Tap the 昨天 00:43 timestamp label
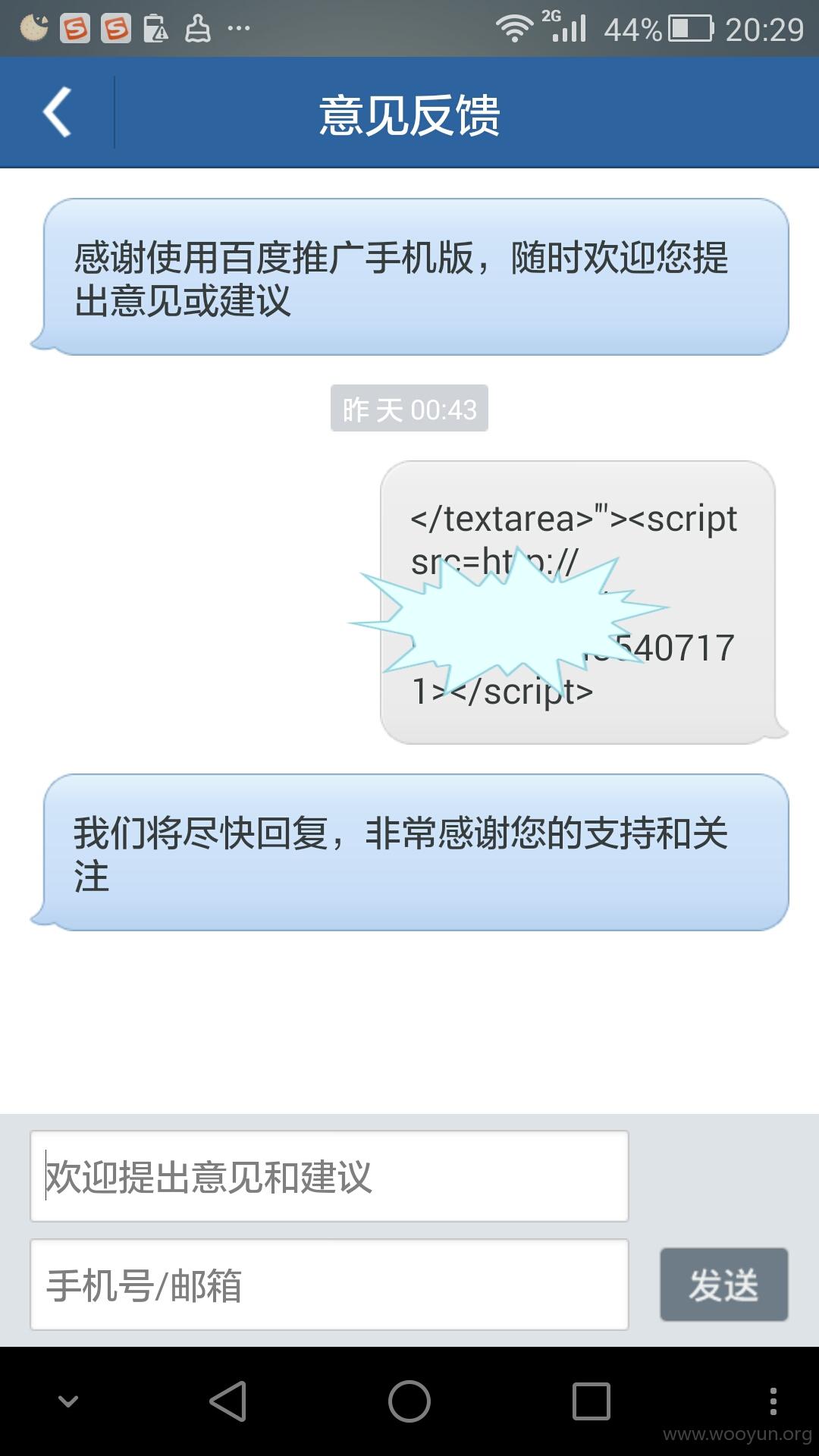This screenshot has height=1456, width=819. click(409, 409)
